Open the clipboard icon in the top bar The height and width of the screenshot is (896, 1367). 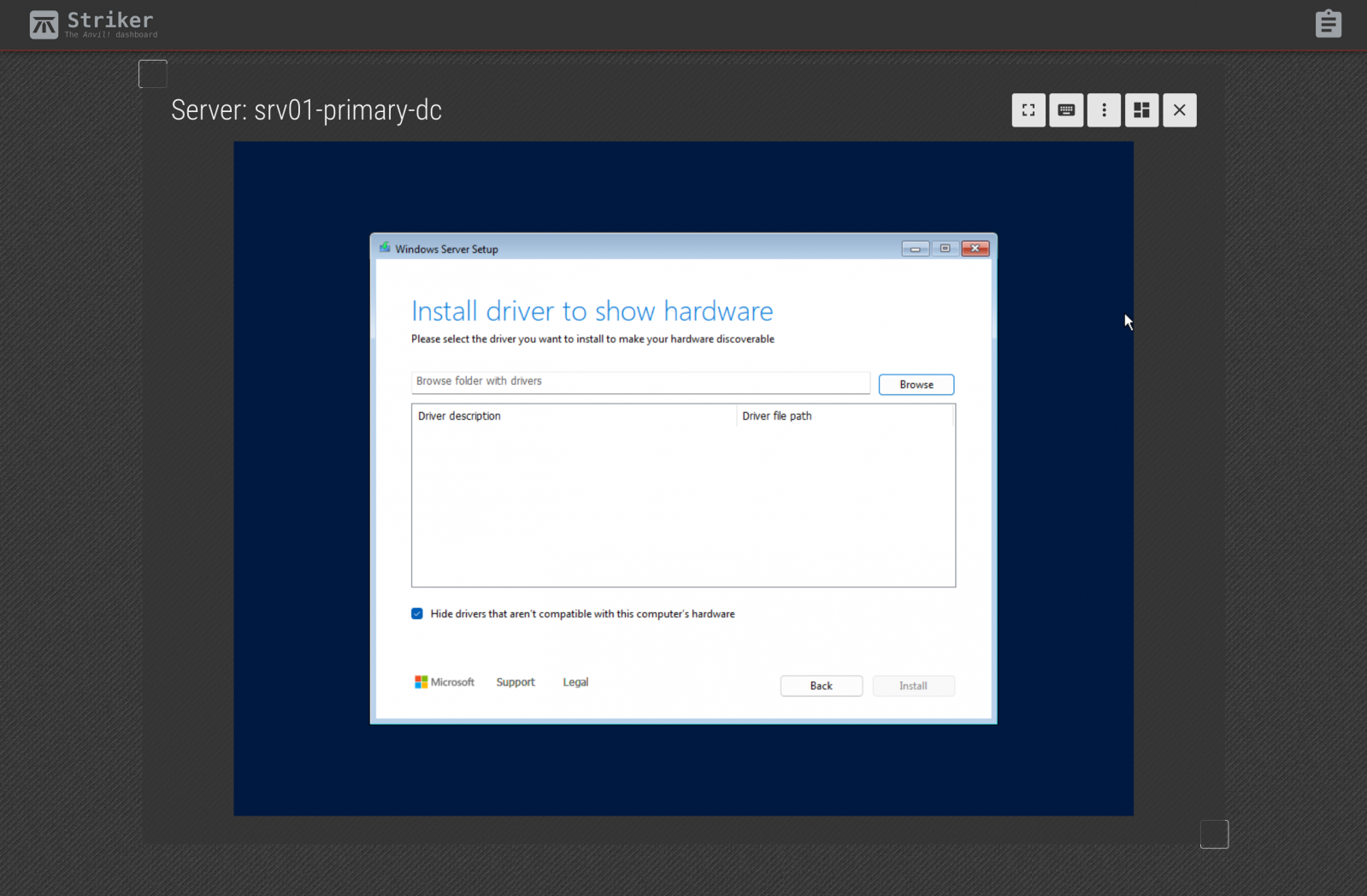click(x=1328, y=24)
